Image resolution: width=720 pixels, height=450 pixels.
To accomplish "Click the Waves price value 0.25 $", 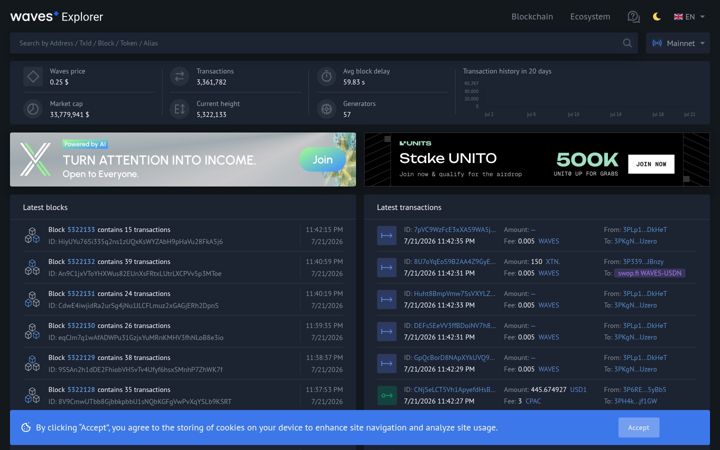I will (59, 82).
